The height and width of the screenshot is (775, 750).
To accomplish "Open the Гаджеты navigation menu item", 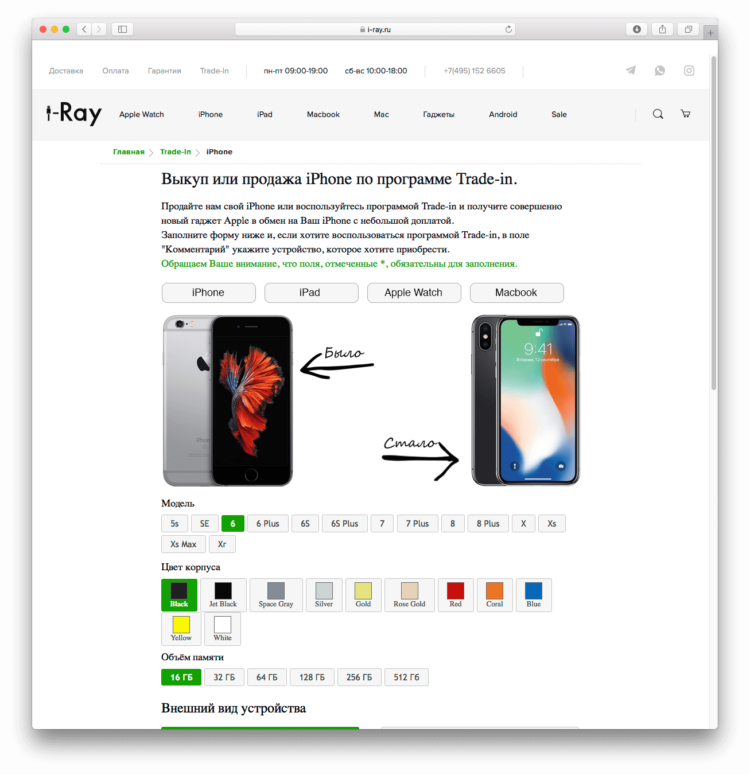I will coord(439,114).
